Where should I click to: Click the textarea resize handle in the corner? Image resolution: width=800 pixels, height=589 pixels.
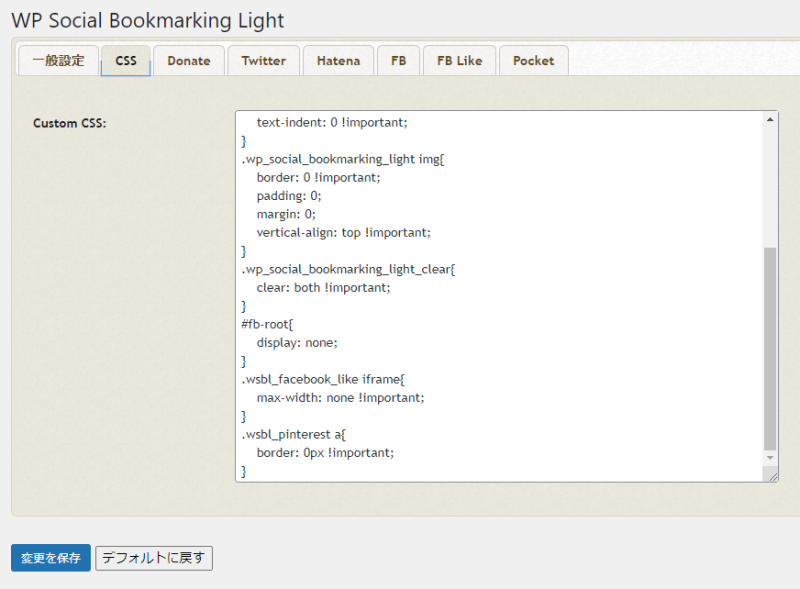pos(772,476)
